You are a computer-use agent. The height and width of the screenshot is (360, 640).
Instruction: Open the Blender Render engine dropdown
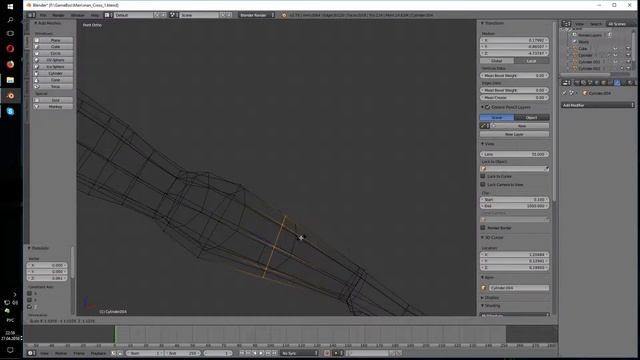tap(257, 15)
